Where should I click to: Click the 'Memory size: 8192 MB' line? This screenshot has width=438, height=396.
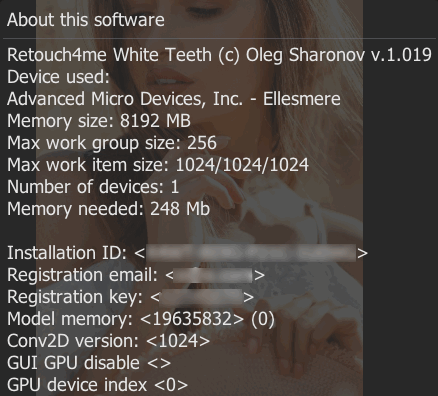tap(99, 121)
